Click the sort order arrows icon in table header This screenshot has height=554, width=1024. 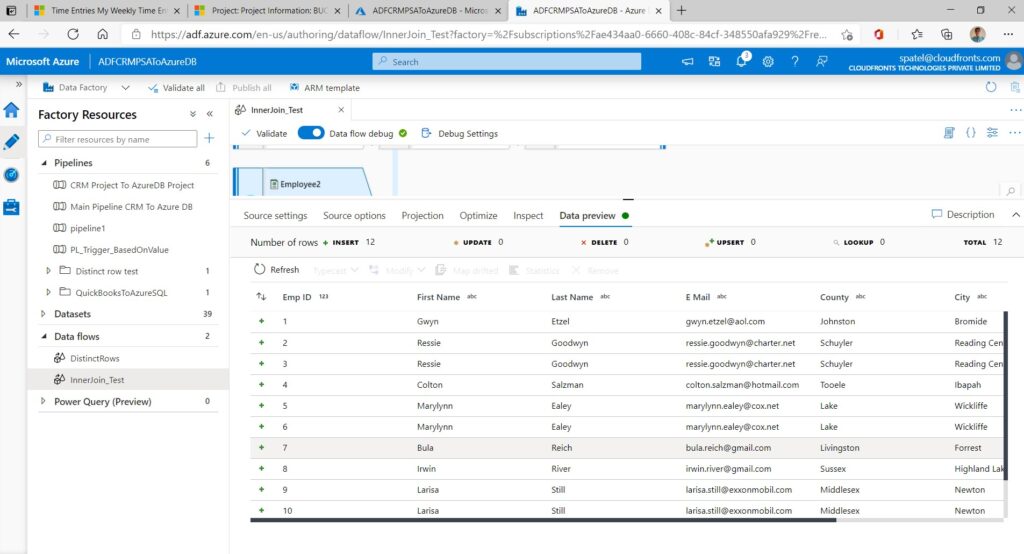pos(261,297)
